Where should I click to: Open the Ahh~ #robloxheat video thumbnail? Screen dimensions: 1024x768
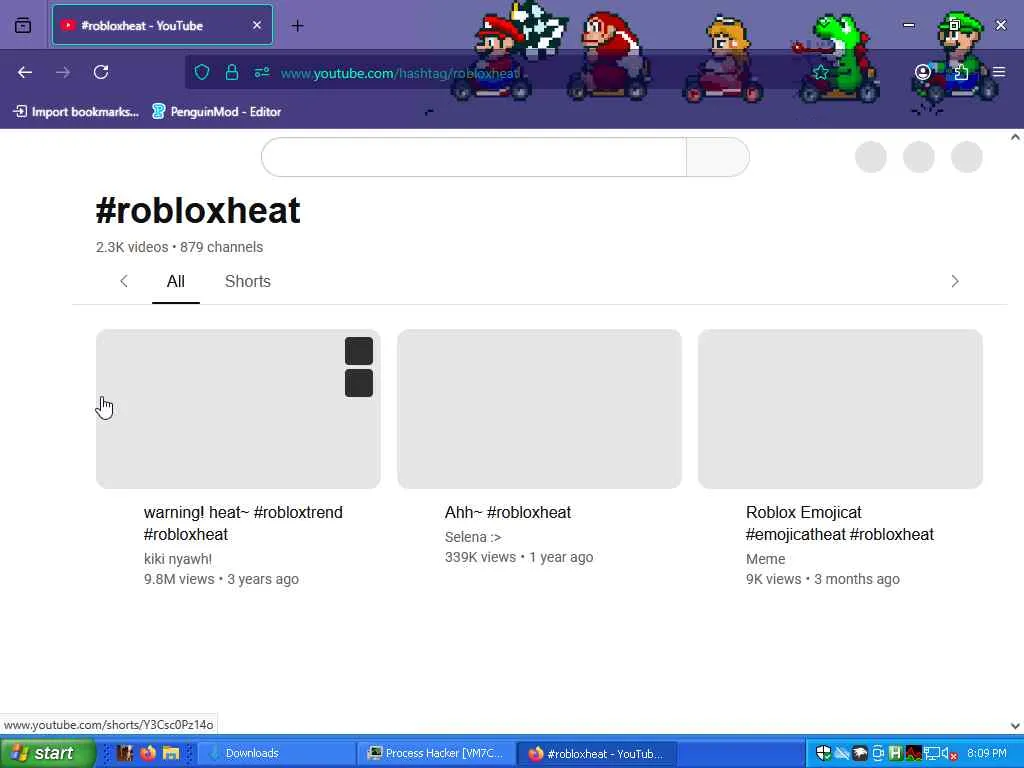[539, 409]
